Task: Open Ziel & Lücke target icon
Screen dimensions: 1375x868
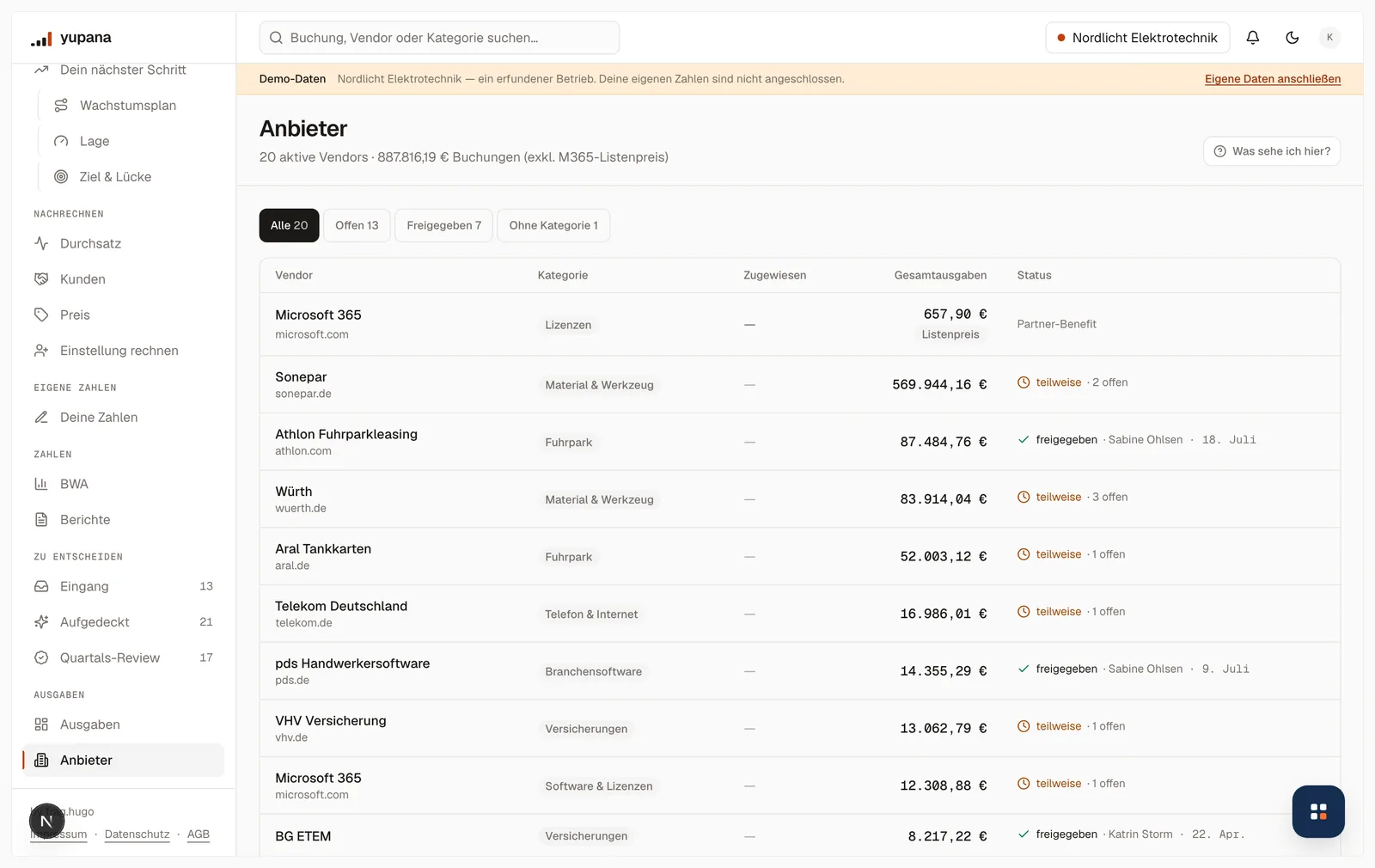Action: click(x=61, y=176)
